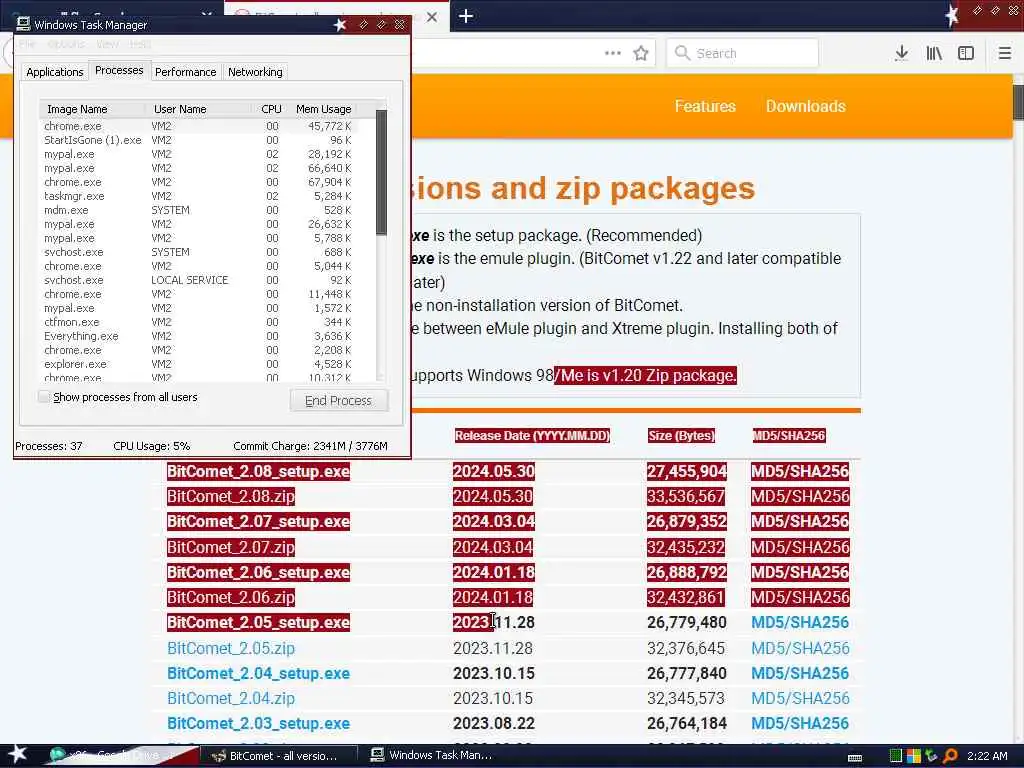Click the orange magnifier tray icon
This screenshot has height=768, width=1024.
tap(950, 756)
